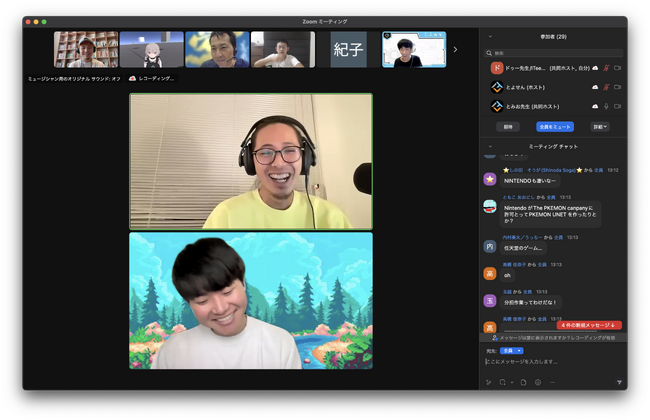Unmute the muted microphone on ドゥー先生 row
This screenshot has width=650, height=420.
point(606,68)
